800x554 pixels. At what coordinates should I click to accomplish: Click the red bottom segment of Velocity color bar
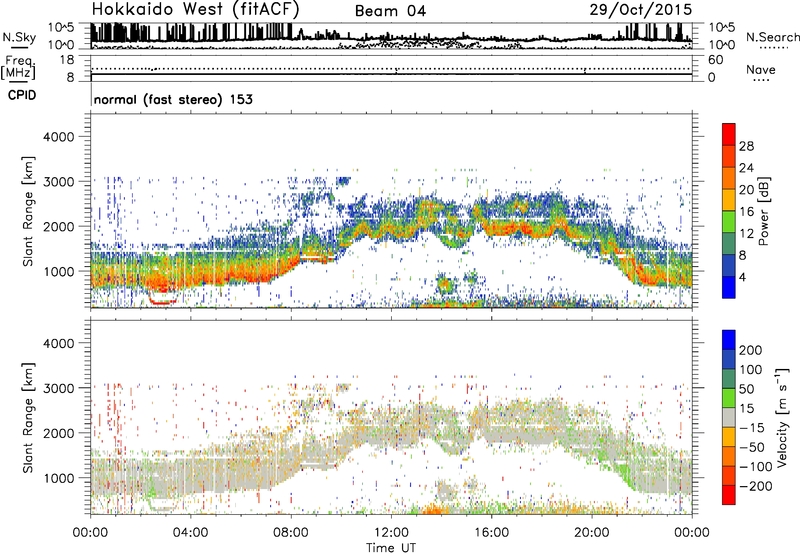point(729,495)
